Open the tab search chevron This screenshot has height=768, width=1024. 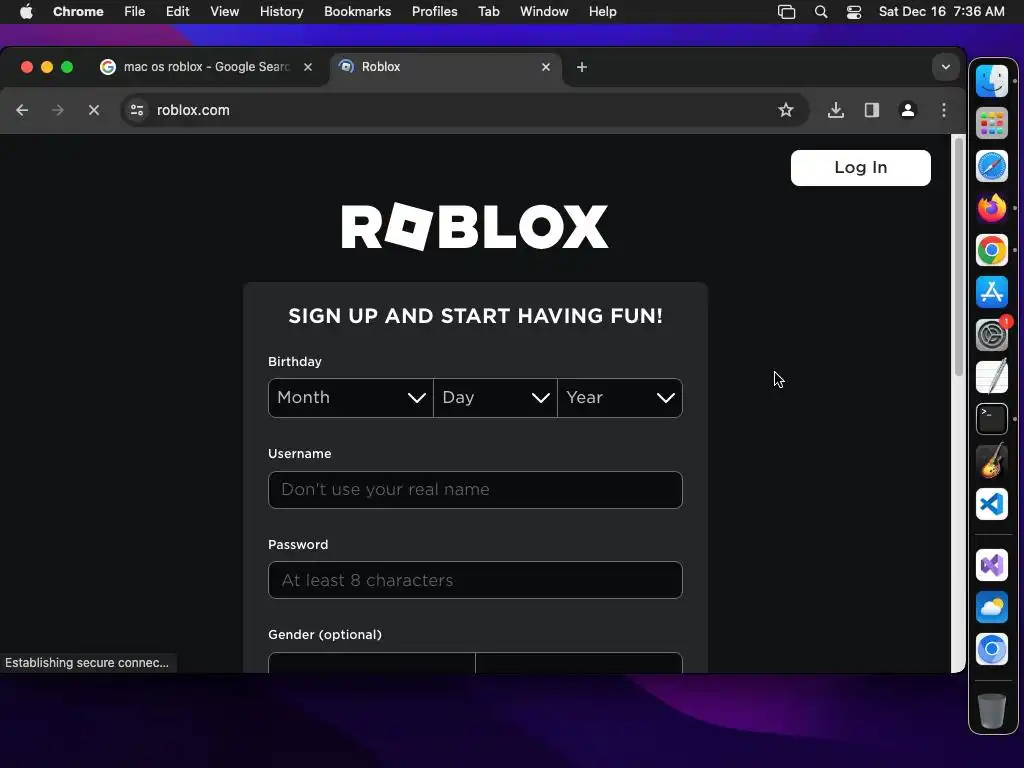click(x=945, y=67)
